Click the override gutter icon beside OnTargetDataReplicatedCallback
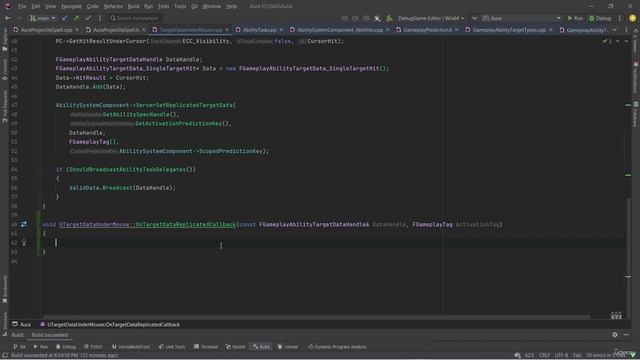 24,224
